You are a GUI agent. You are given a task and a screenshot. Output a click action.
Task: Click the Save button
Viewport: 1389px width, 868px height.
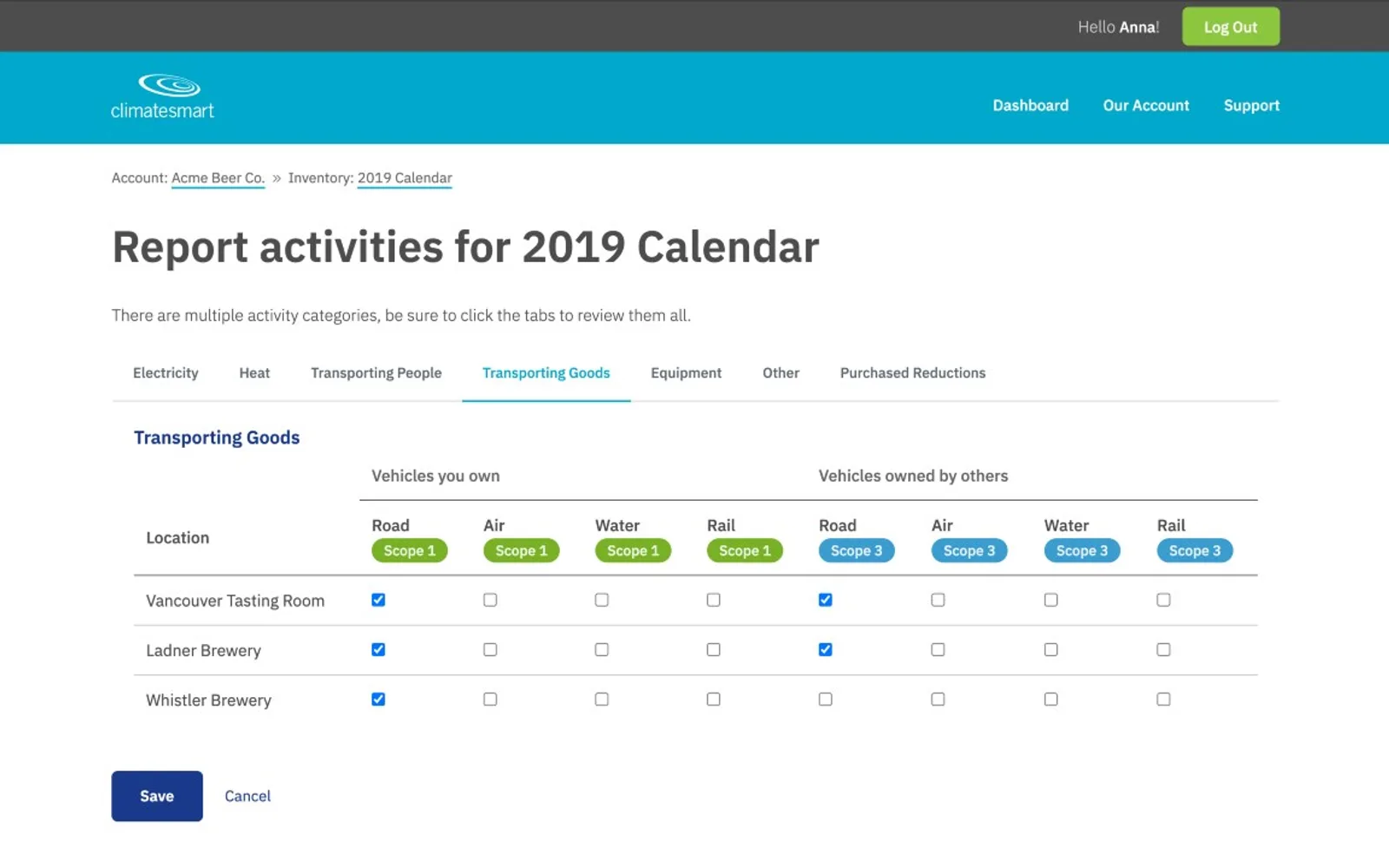(x=157, y=796)
